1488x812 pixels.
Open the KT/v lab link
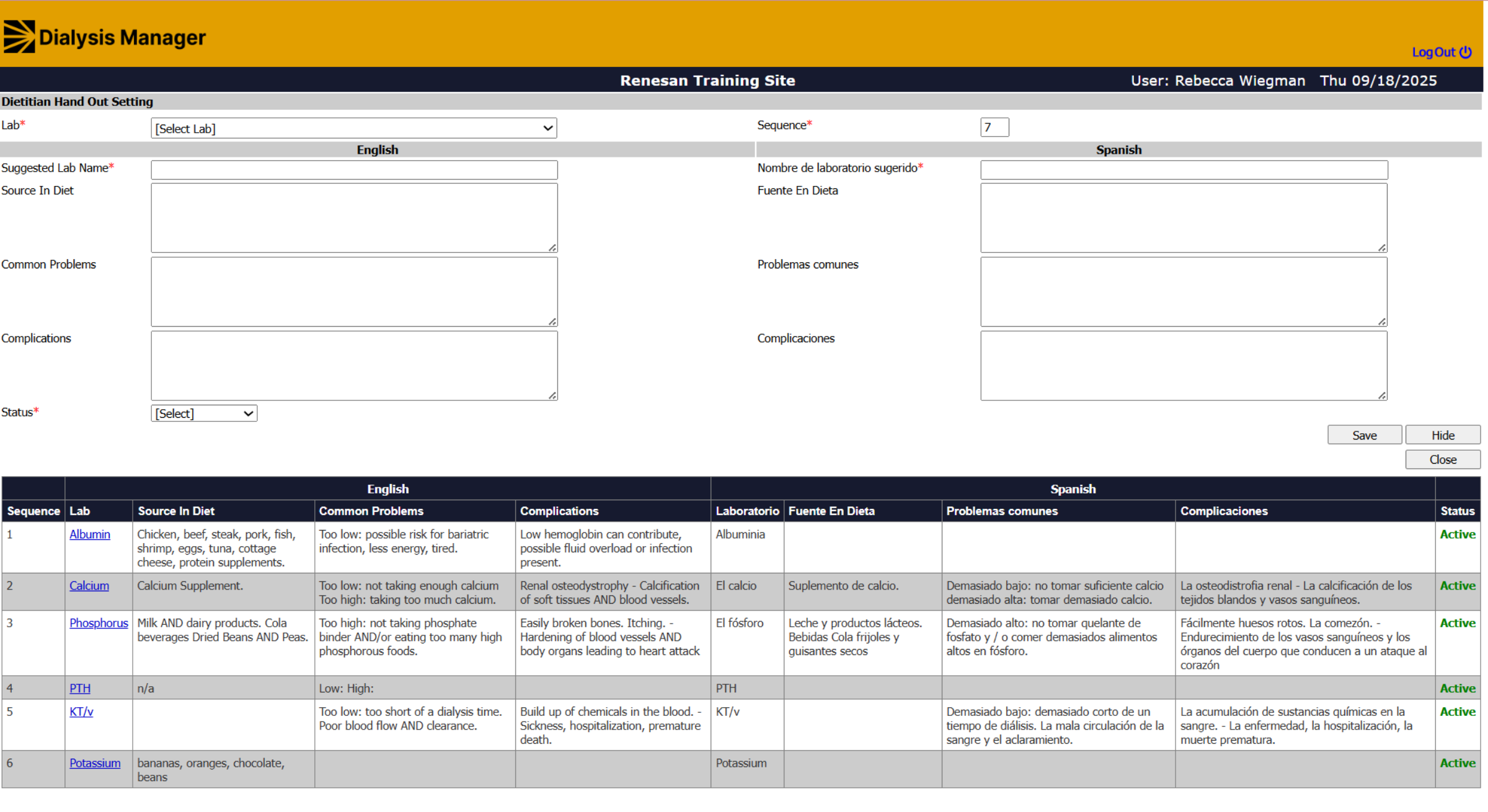[x=81, y=712]
